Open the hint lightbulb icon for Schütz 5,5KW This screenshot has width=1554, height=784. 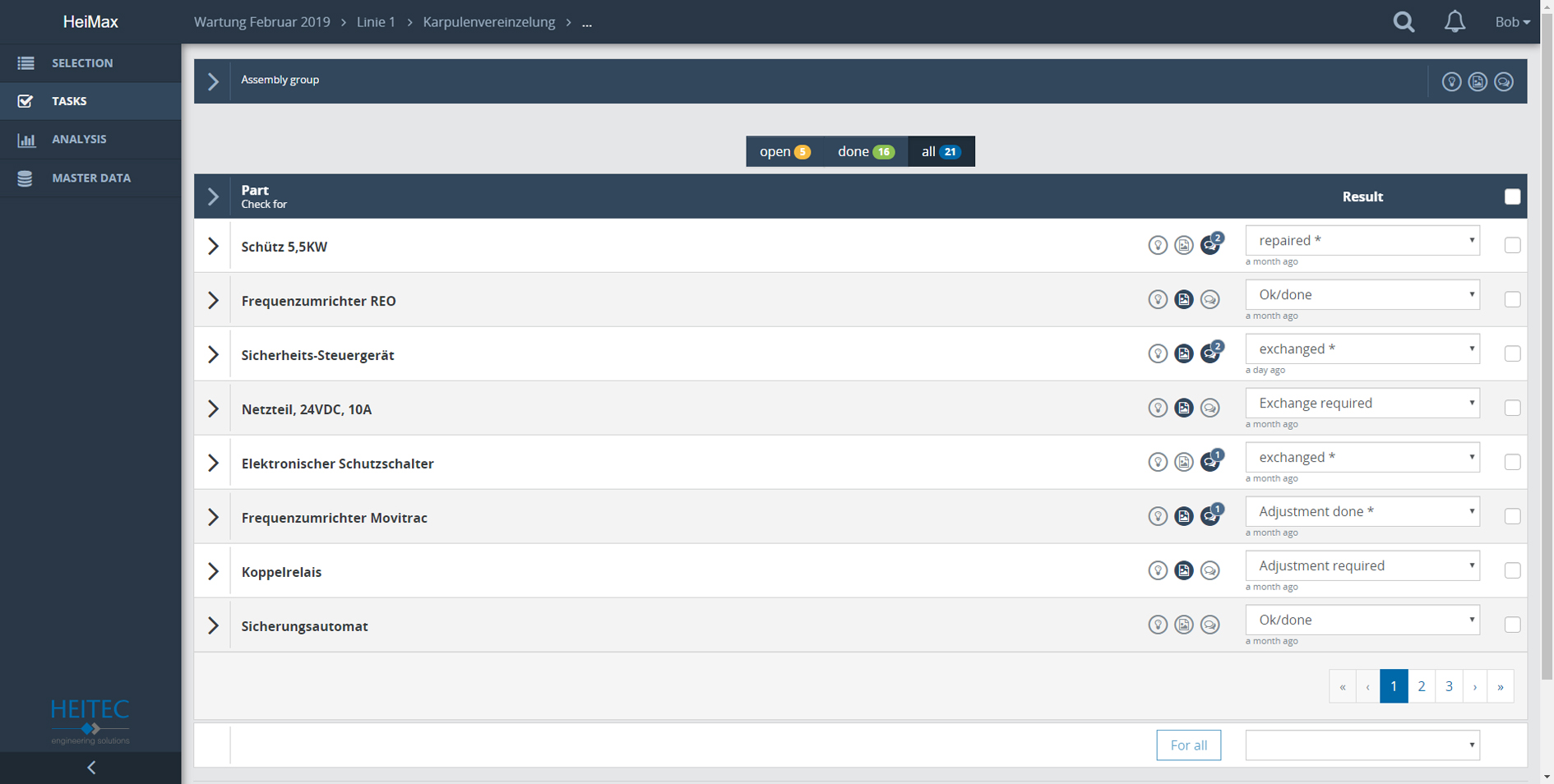[x=1159, y=244]
